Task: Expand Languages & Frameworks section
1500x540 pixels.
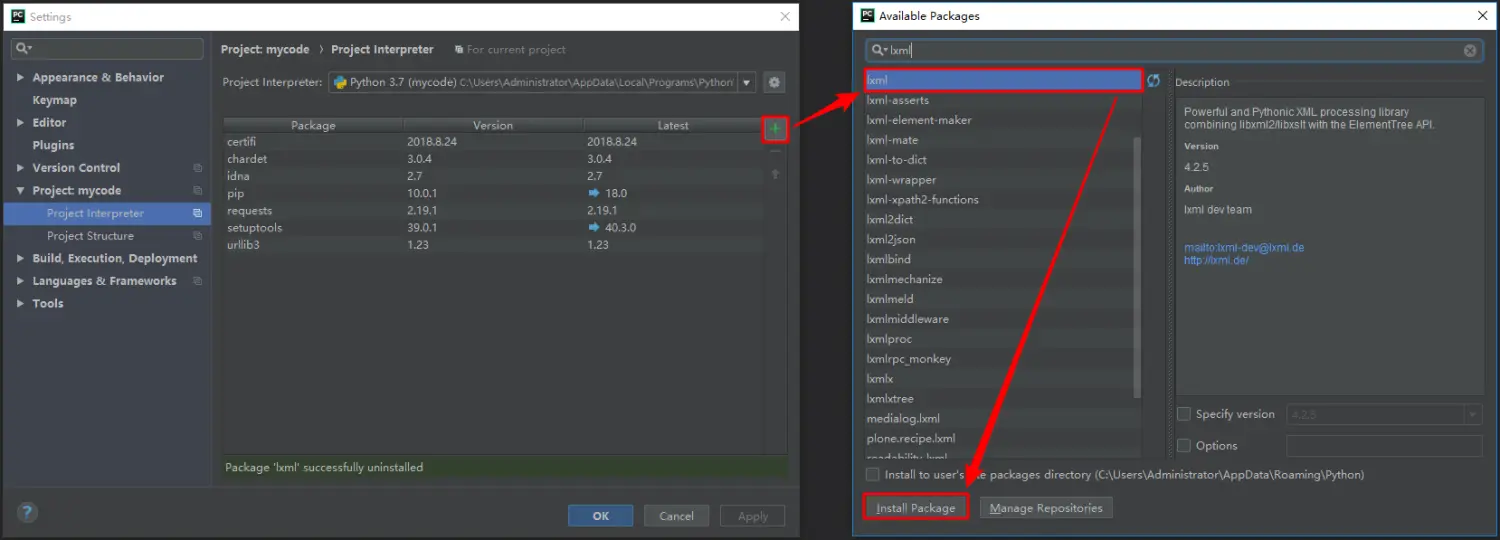Action: point(20,281)
